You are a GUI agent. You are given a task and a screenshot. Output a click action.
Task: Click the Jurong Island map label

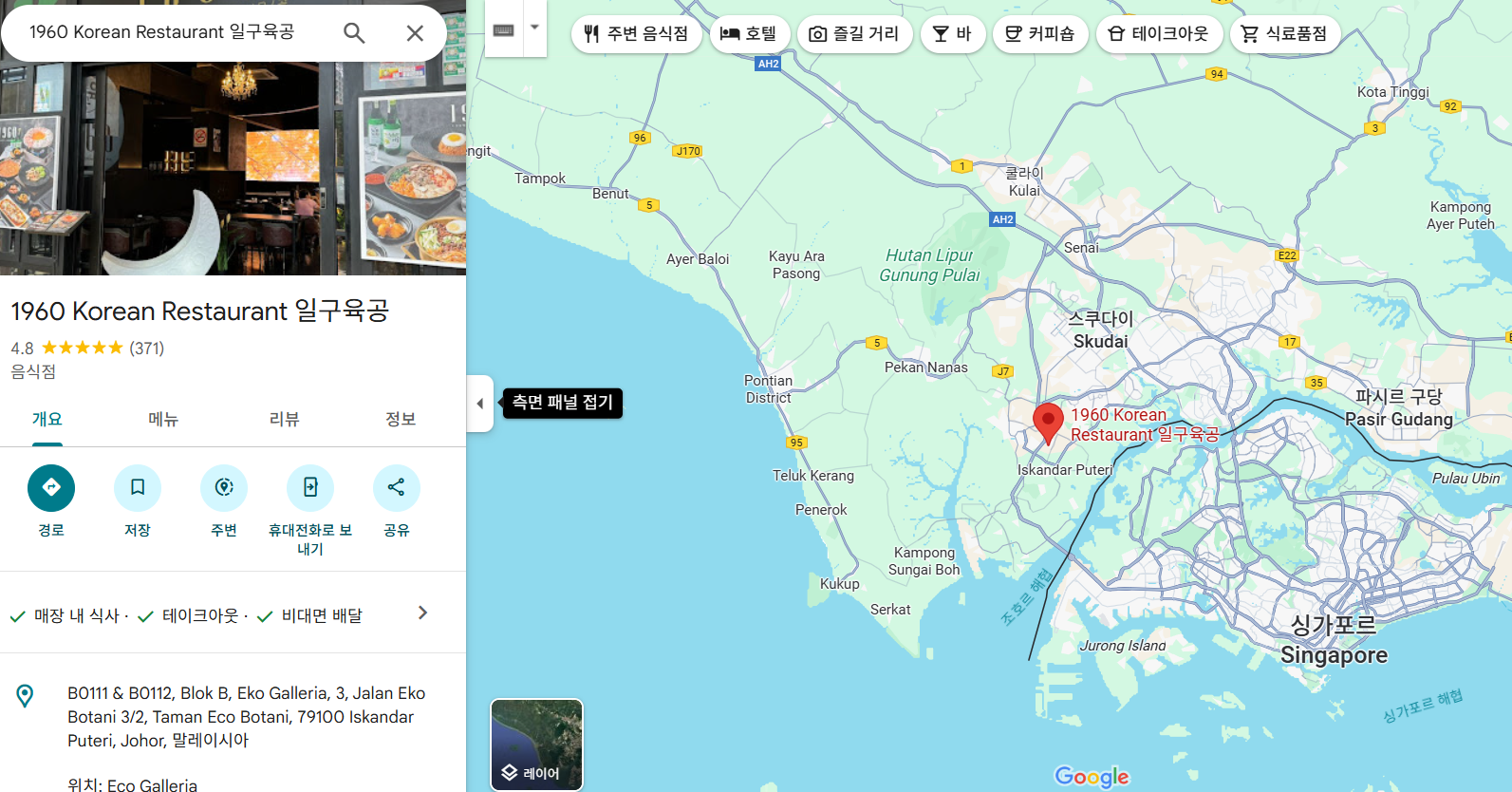tap(1123, 646)
